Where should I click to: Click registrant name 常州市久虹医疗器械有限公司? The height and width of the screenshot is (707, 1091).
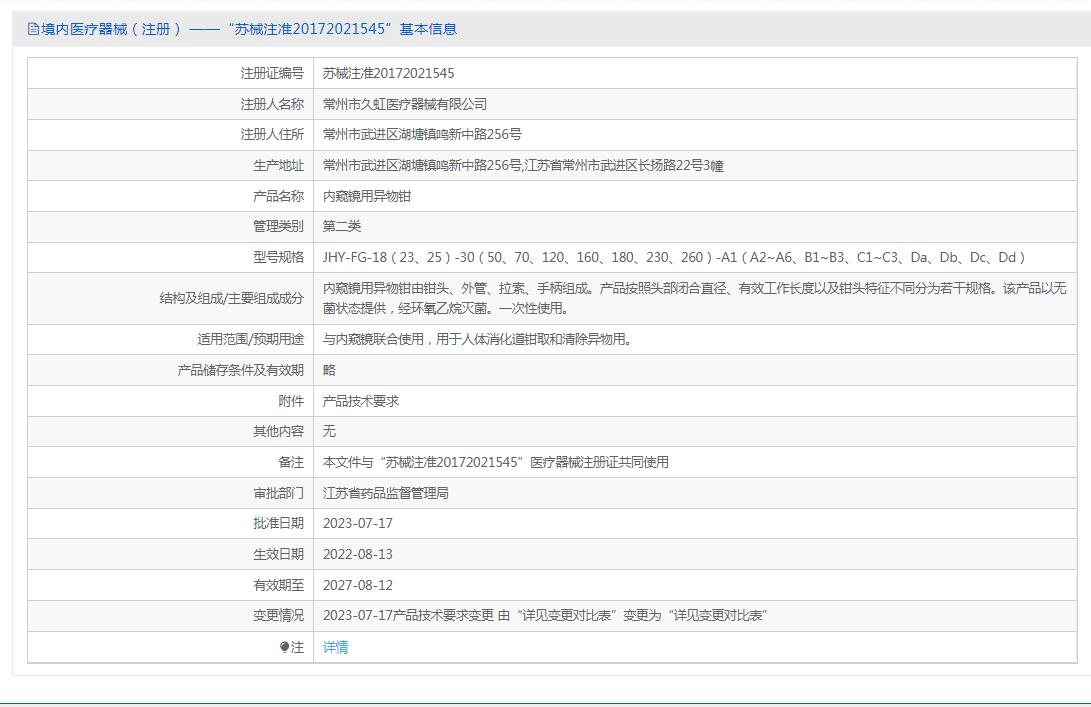[x=405, y=104]
